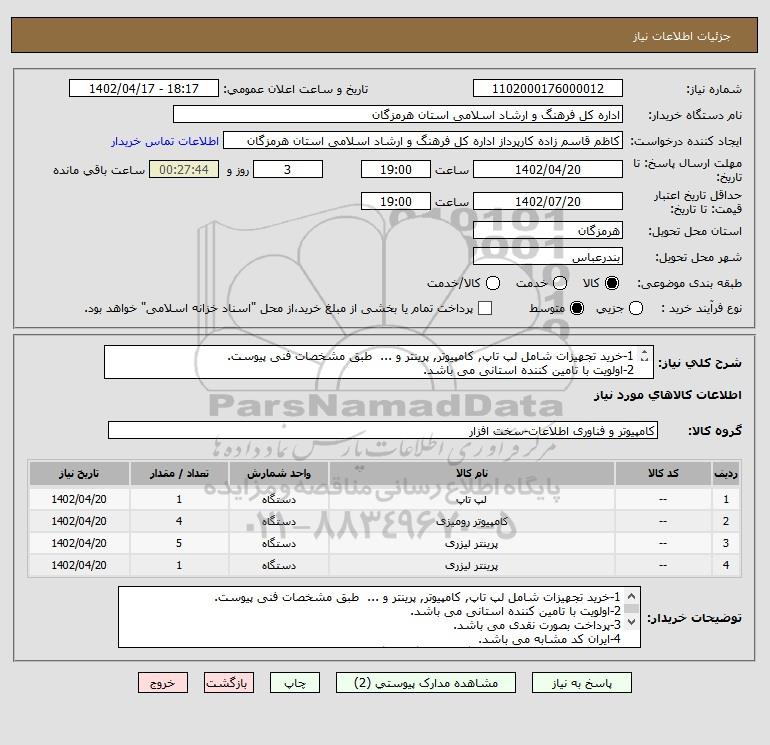Click scroll-up arrow in توضیحات خریدار box
Viewport: 770px width, 745px height.
[632, 597]
